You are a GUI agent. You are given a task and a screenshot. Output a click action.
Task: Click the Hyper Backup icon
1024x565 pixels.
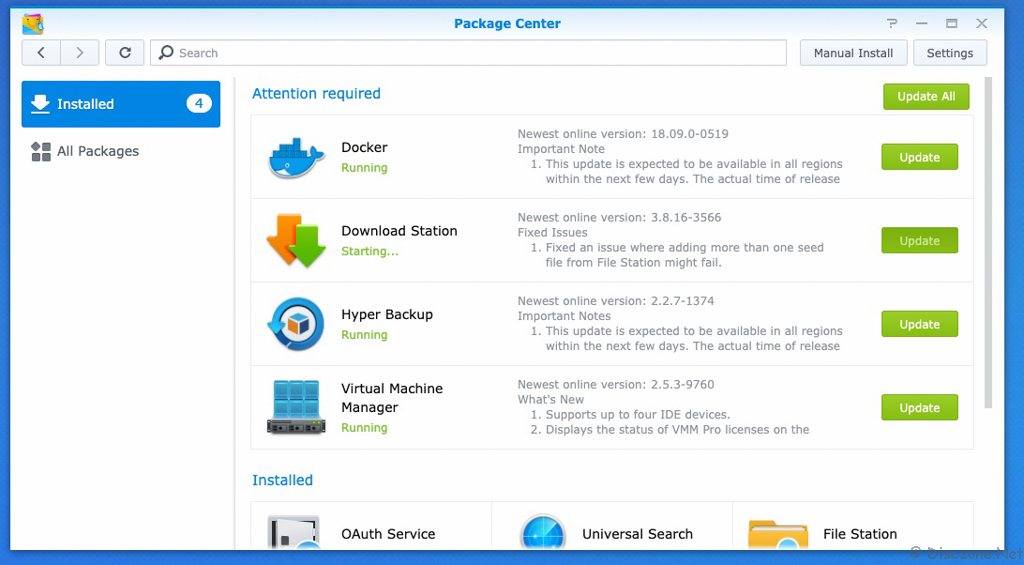click(296, 324)
